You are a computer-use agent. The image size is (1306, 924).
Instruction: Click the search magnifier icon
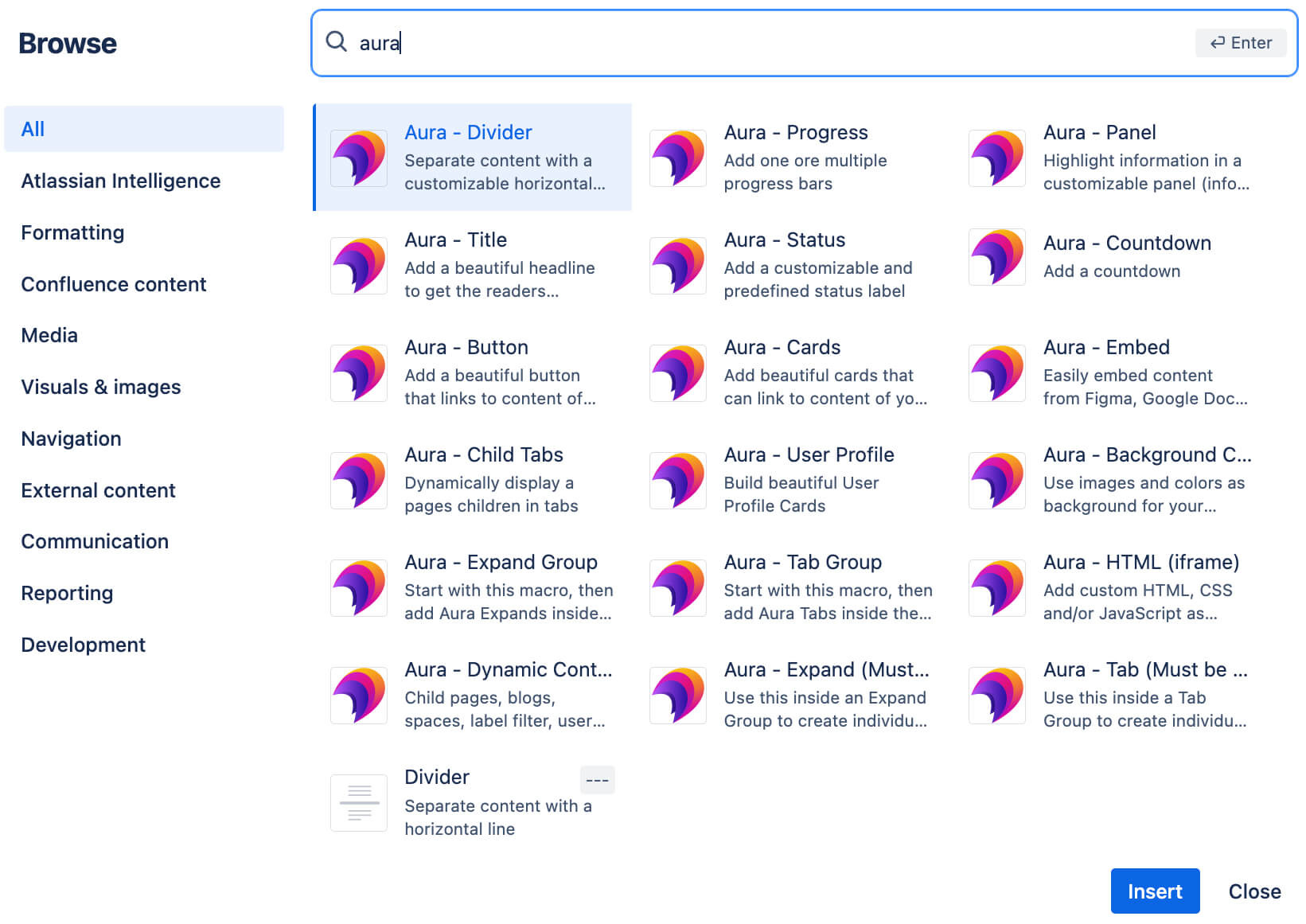(337, 43)
